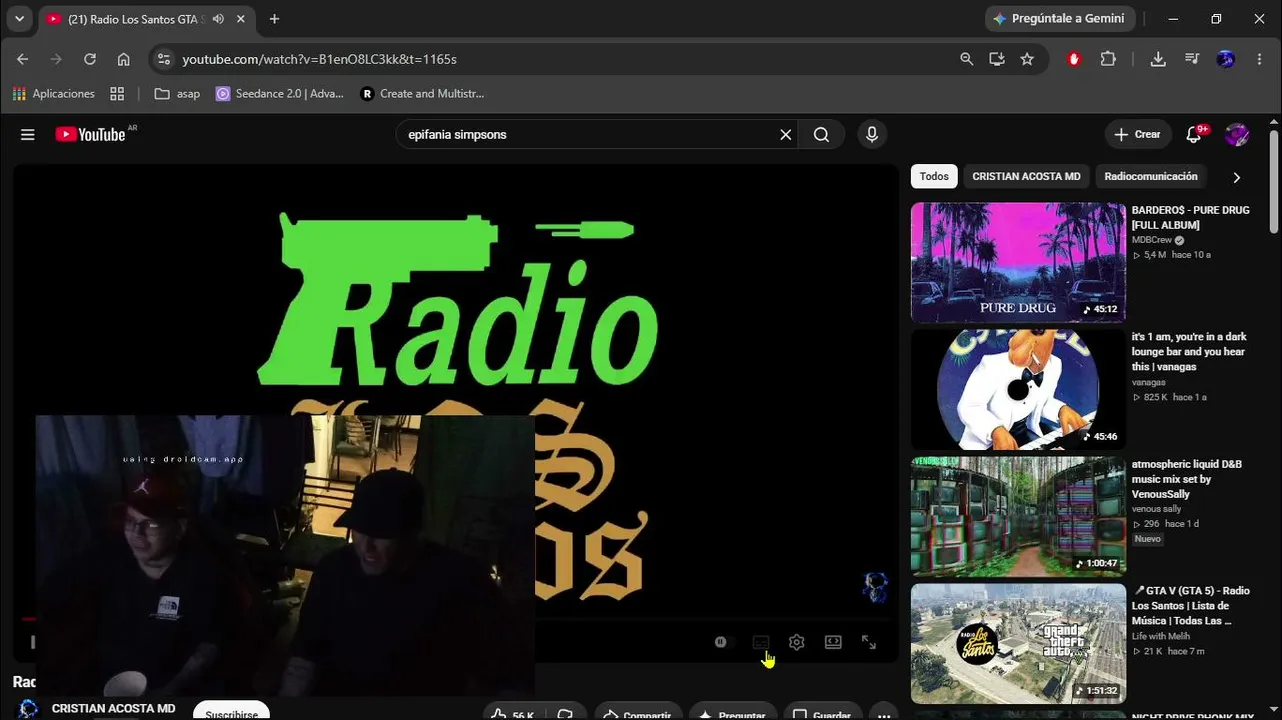Open the Extensions puzzle menu
This screenshot has height=720, width=1282.
(1108, 59)
